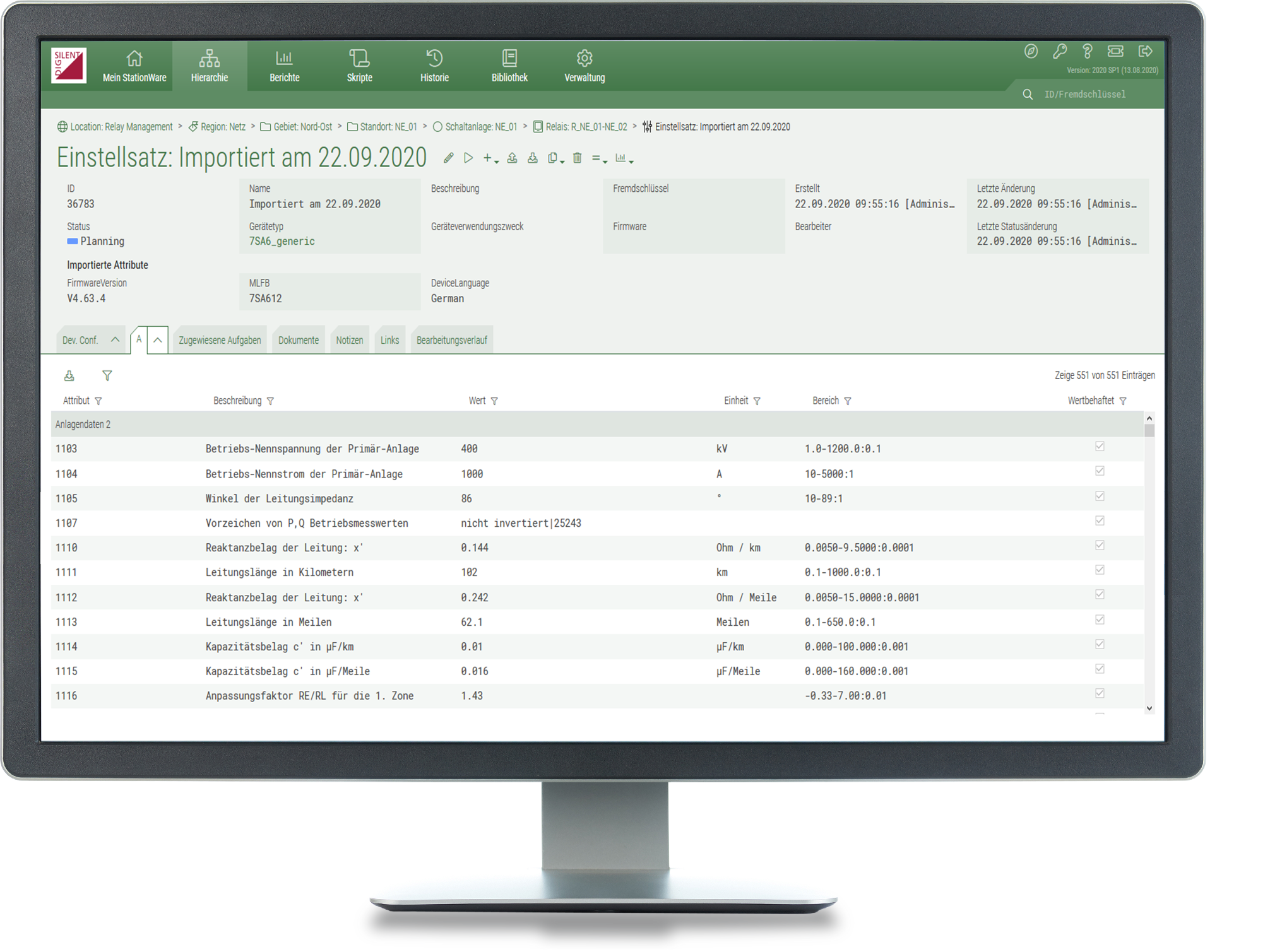Image resolution: width=1270 pixels, height=952 pixels.
Task: Switch to the Dokumente tab
Action: [x=298, y=341]
